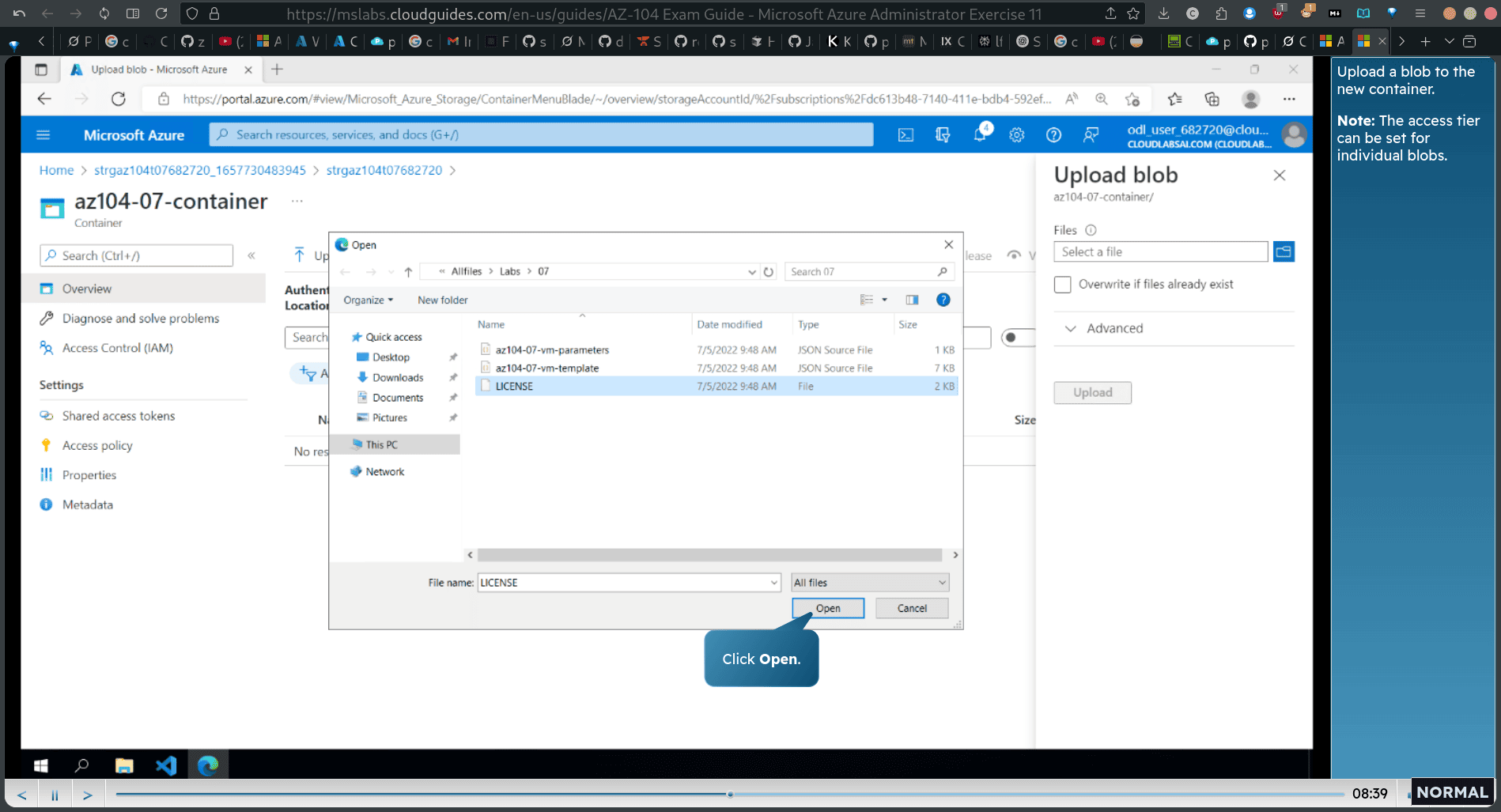The width and height of the screenshot is (1501, 812).
Task: Go up one folder in Open dialog
Action: coord(408,272)
